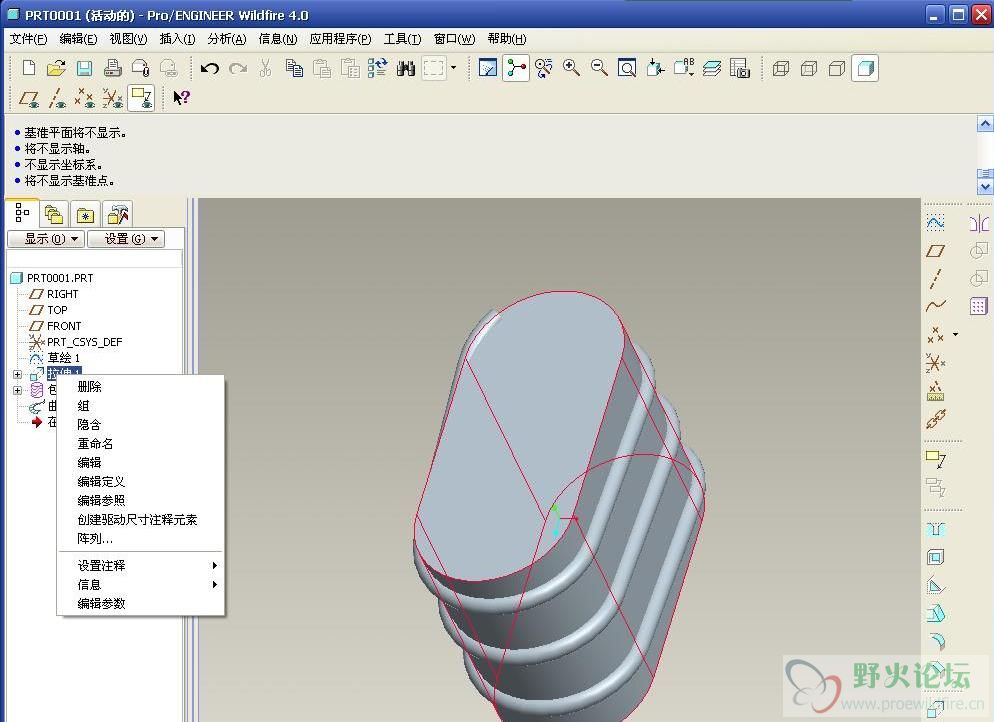Viewport: 994px width, 722px height.
Task: Choose 阵列... from the context menu
Action: (95, 539)
